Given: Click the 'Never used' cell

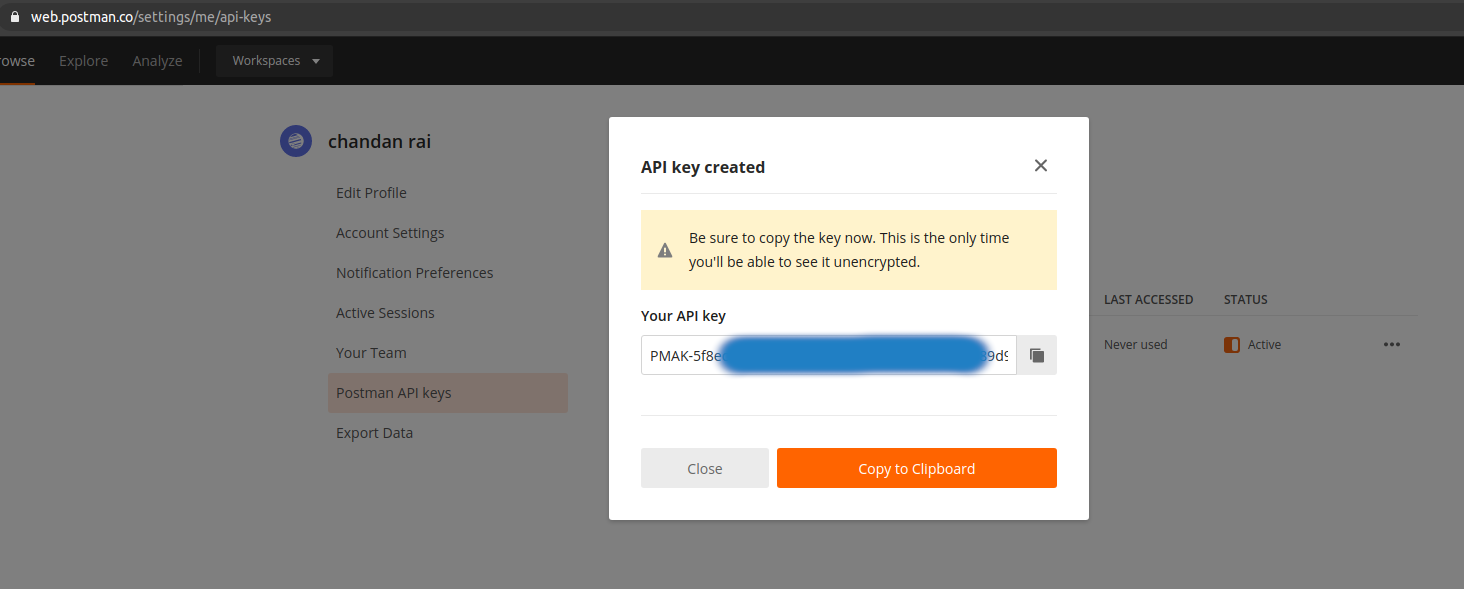Looking at the screenshot, I should pos(1136,345).
